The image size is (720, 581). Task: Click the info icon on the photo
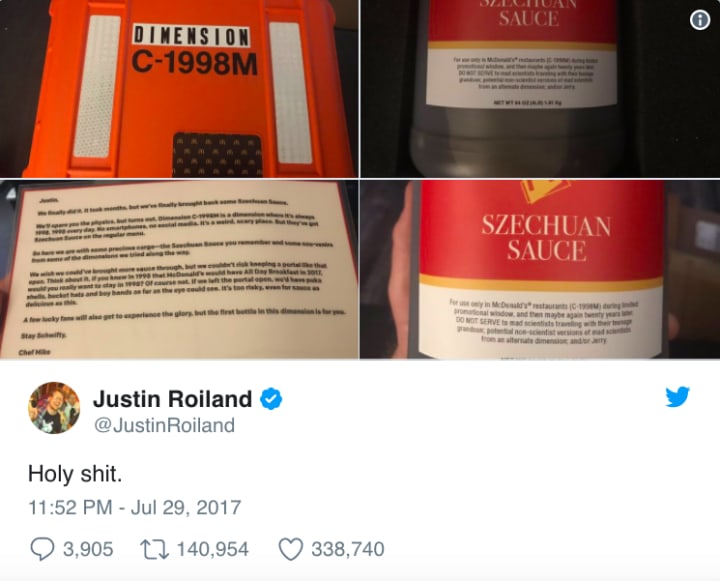coord(700,20)
